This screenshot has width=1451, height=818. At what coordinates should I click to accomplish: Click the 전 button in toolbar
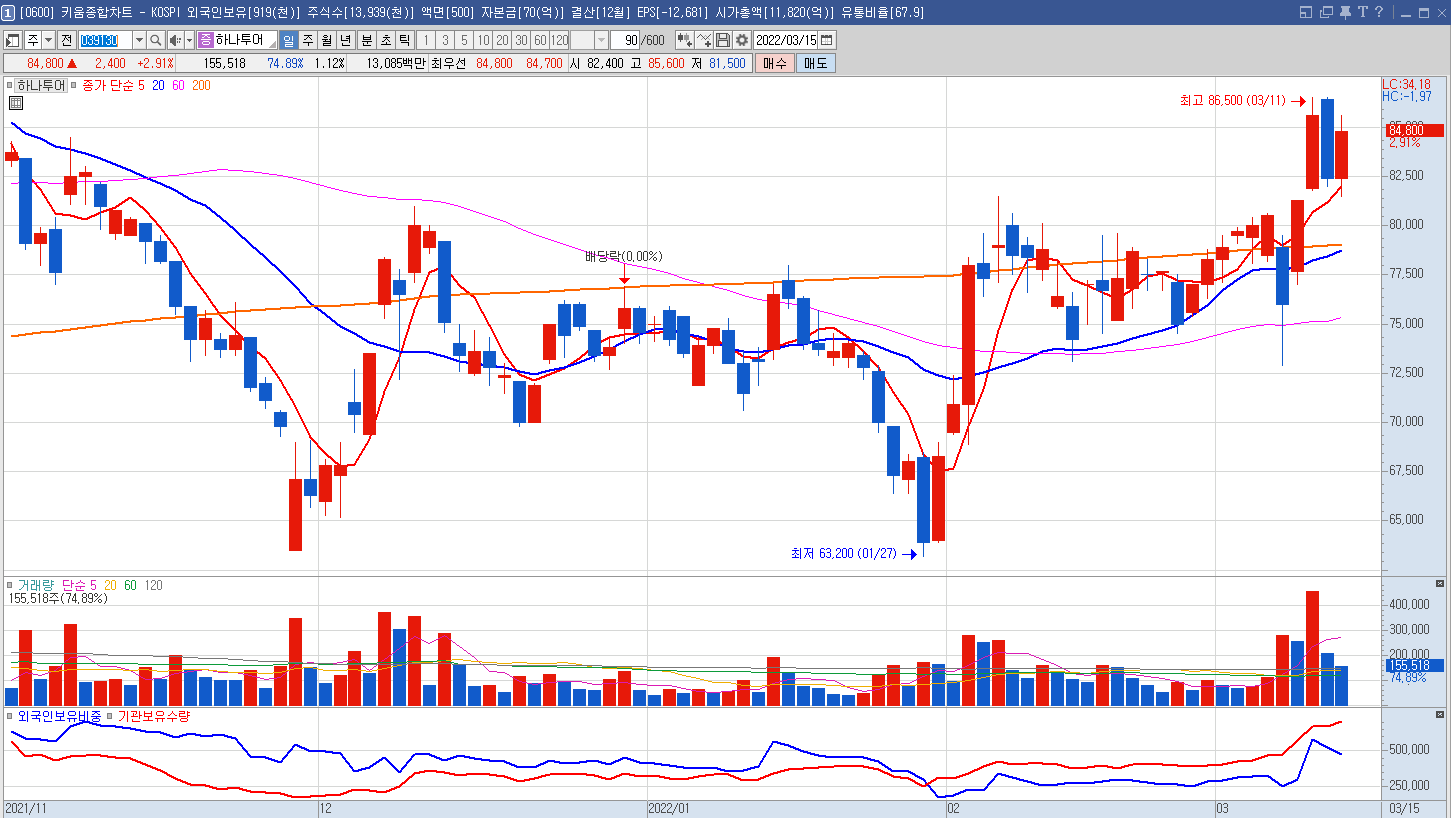tap(67, 40)
